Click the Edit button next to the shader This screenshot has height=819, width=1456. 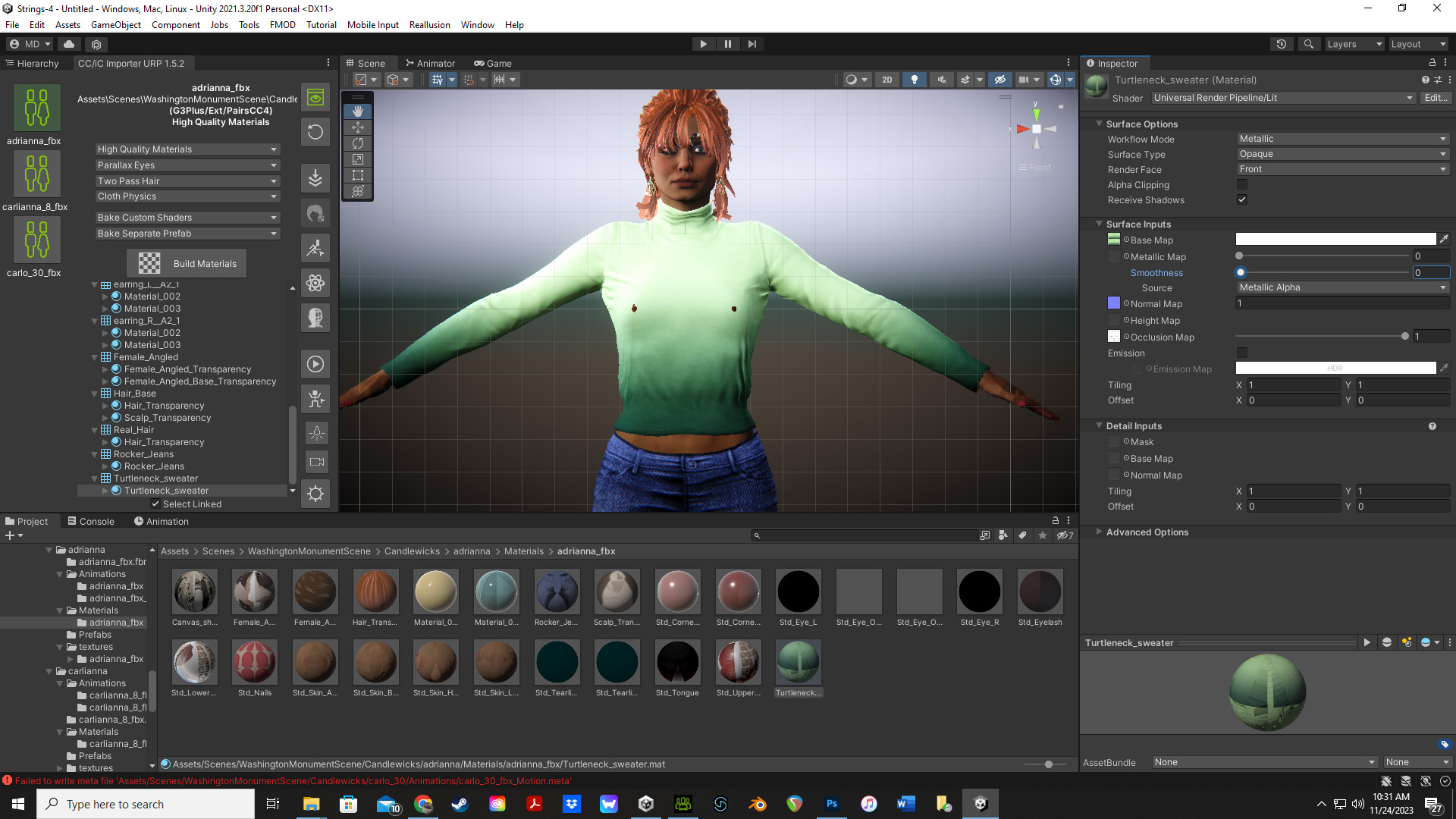(1436, 98)
